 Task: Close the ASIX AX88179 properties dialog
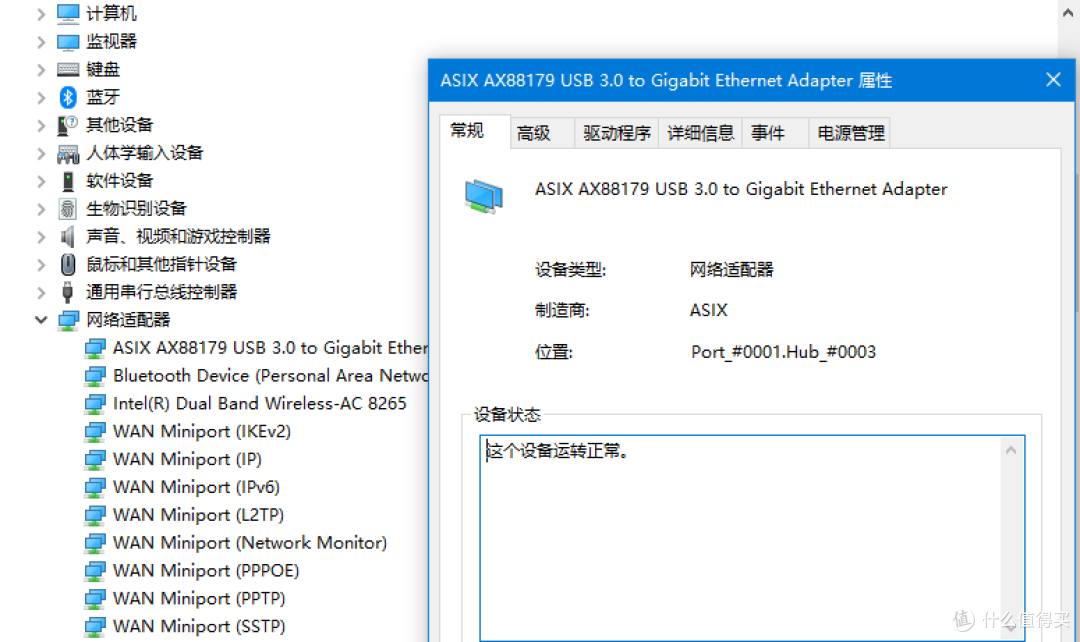1053,80
